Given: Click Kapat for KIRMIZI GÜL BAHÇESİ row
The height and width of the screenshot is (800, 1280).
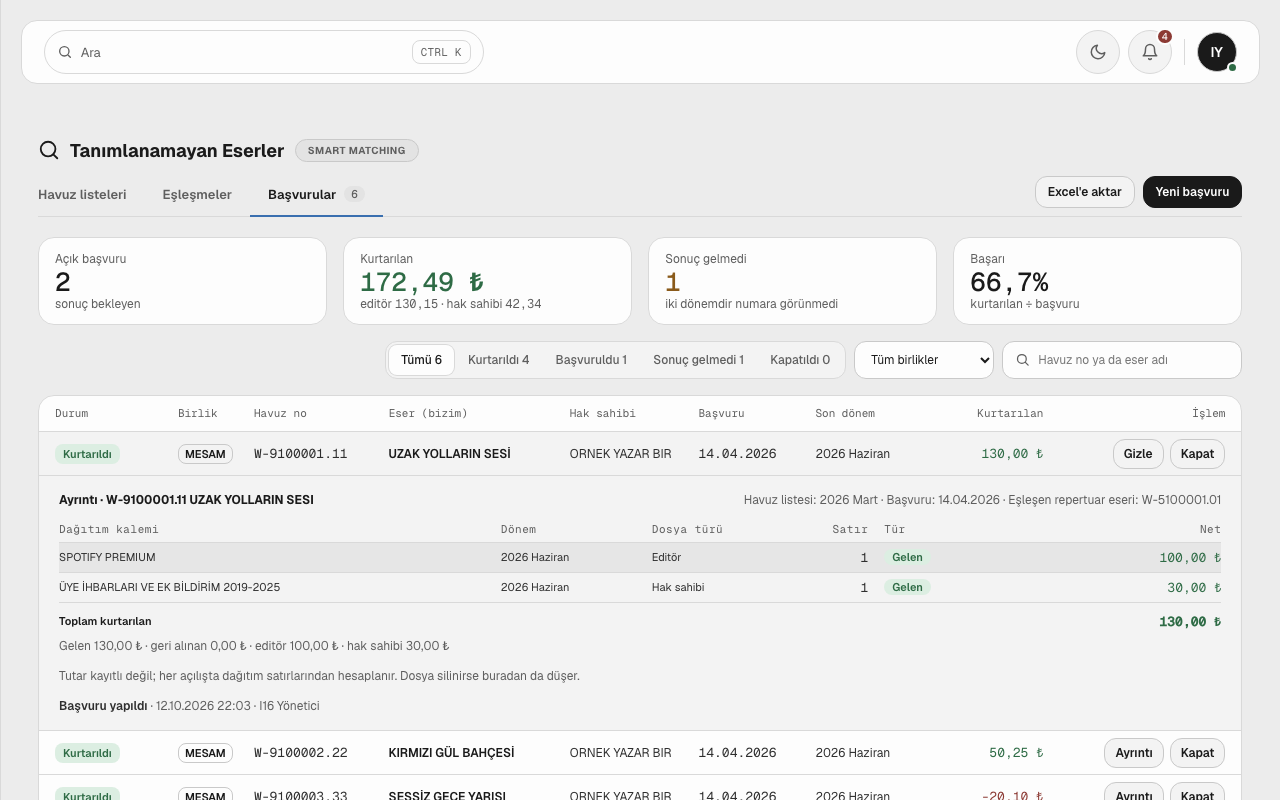Looking at the screenshot, I should [x=1197, y=753].
